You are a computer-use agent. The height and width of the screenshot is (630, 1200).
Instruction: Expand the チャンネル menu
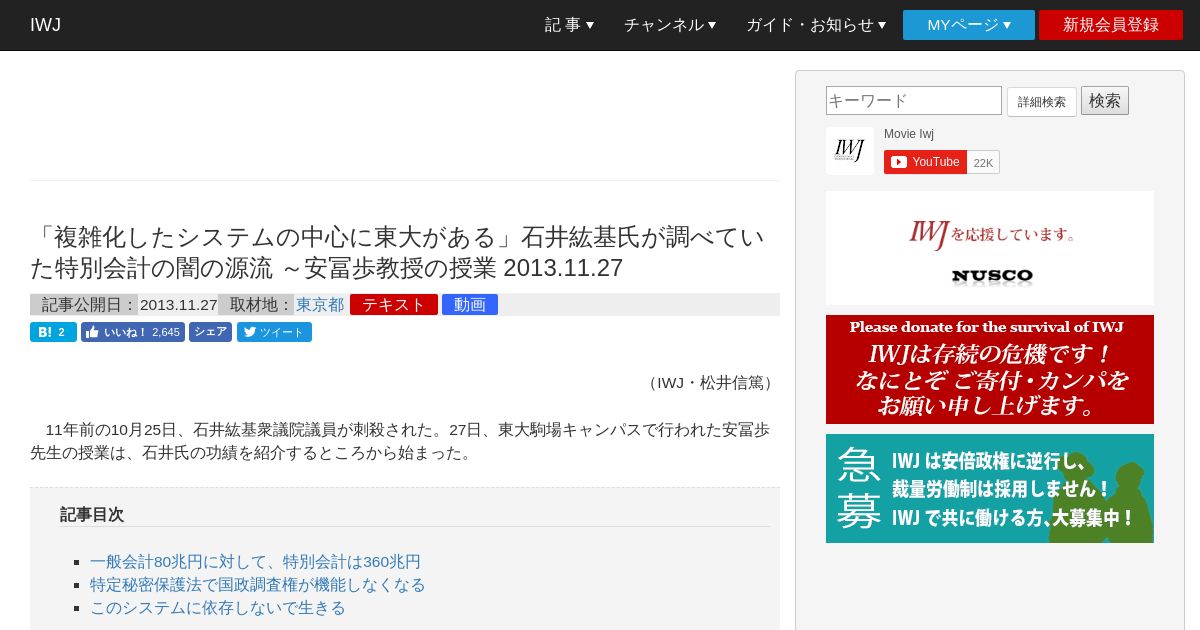point(670,25)
